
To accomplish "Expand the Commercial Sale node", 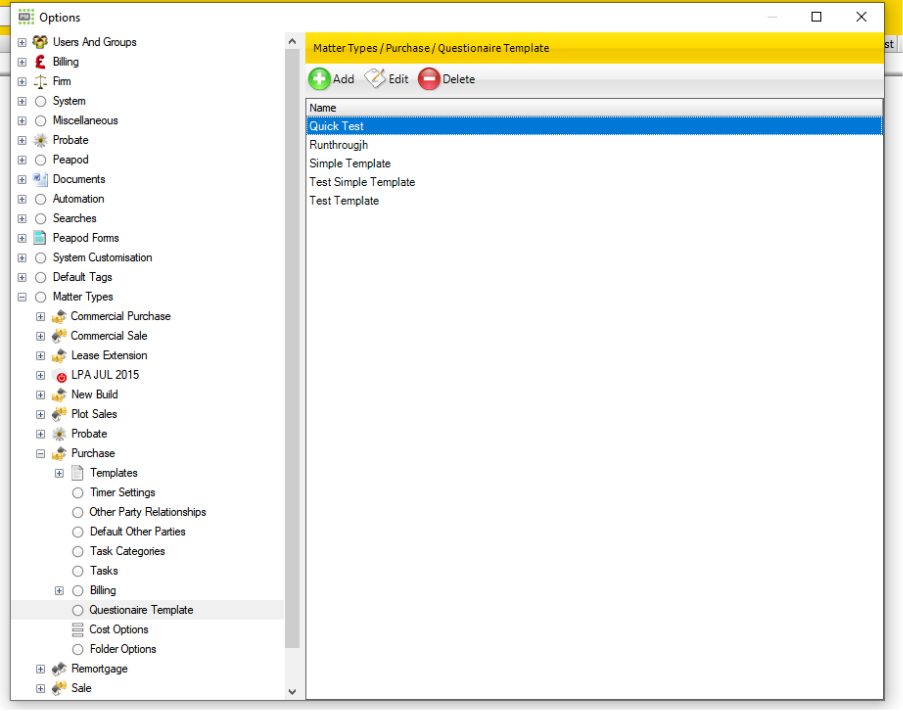I will click(x=40, y=336).
